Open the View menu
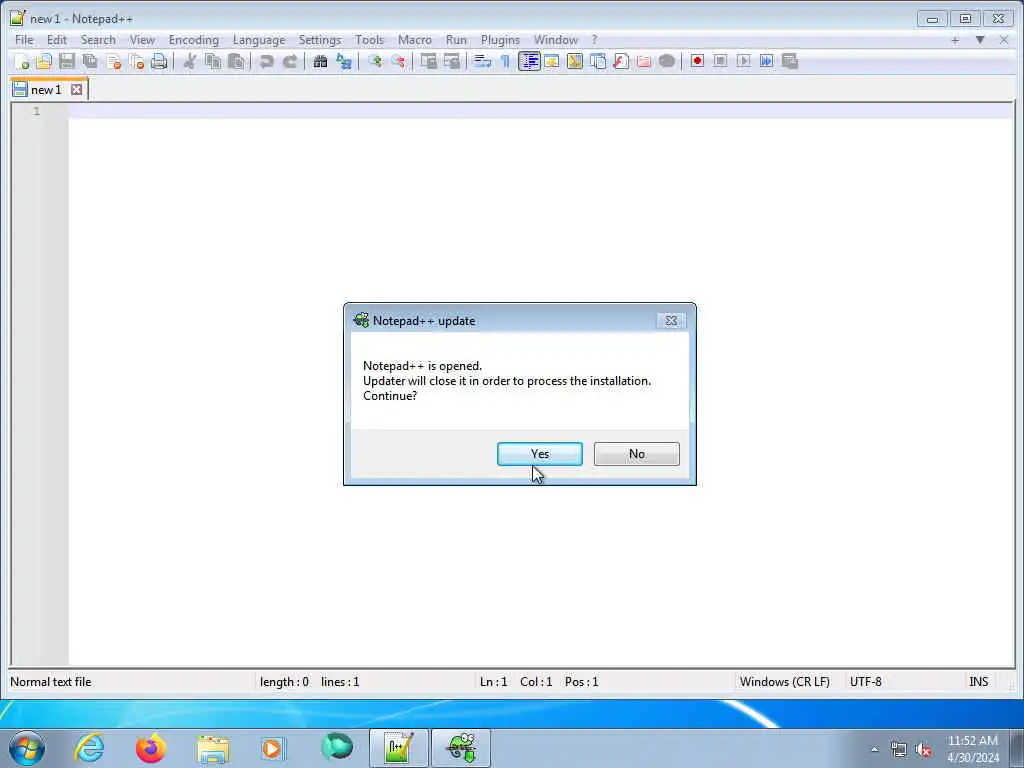The image size is (1024, 768). pyautogui.click(x=142, y=40)
